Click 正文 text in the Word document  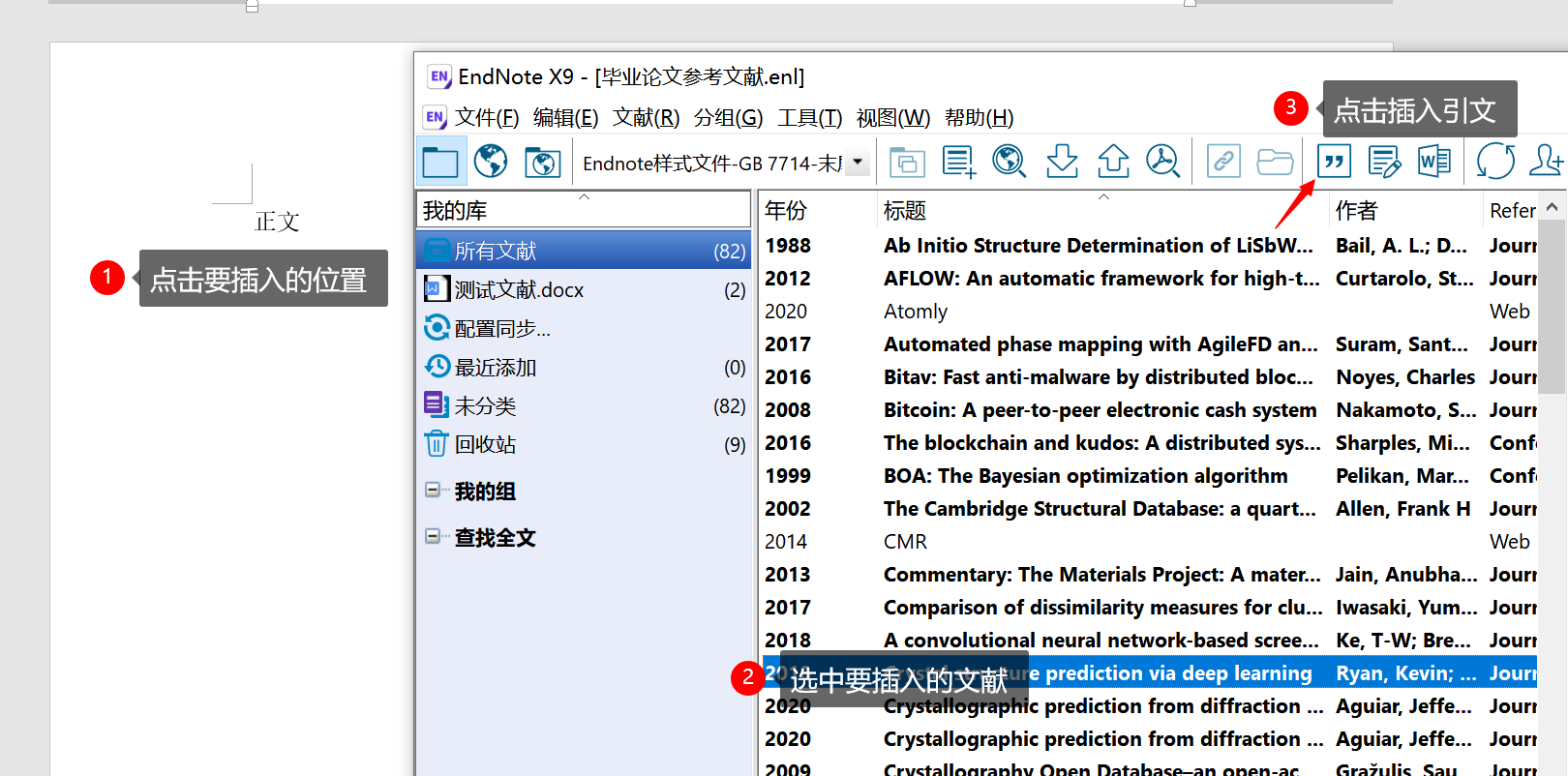(277, 222)
